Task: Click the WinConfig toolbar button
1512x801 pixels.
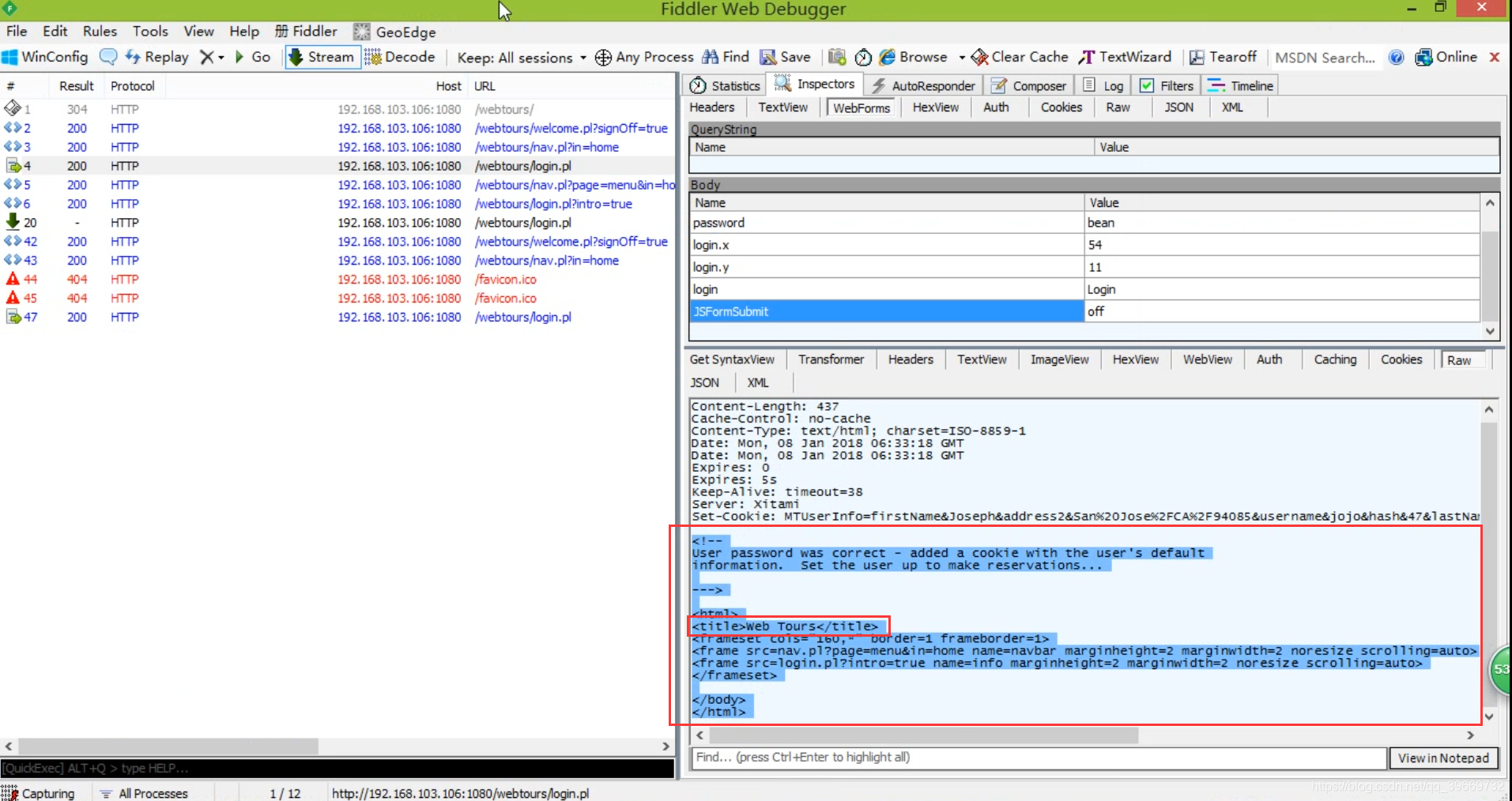Action: [x=45, y=57]
